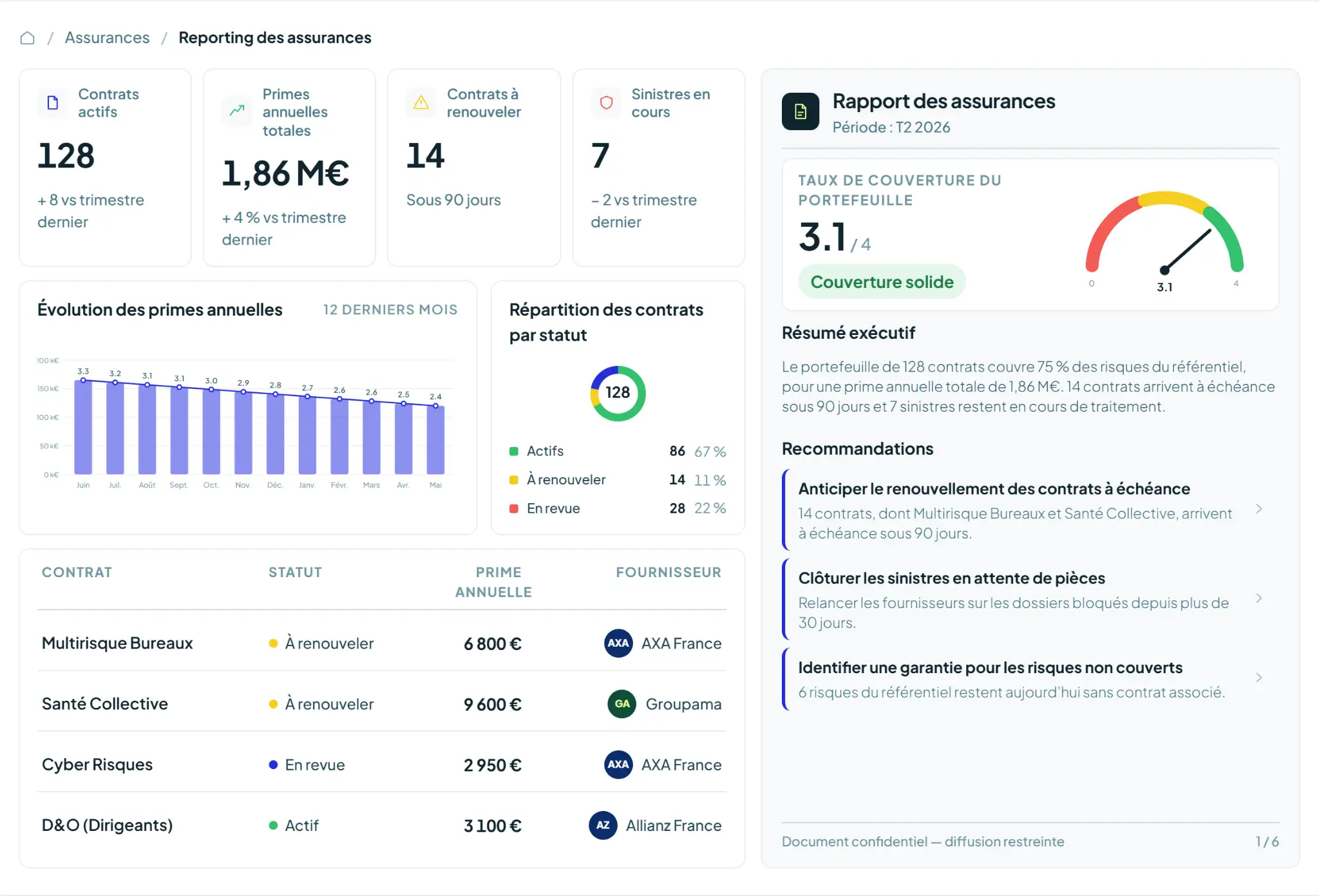
Task: Click the Groupama supplier name
Action: [683, 704]
